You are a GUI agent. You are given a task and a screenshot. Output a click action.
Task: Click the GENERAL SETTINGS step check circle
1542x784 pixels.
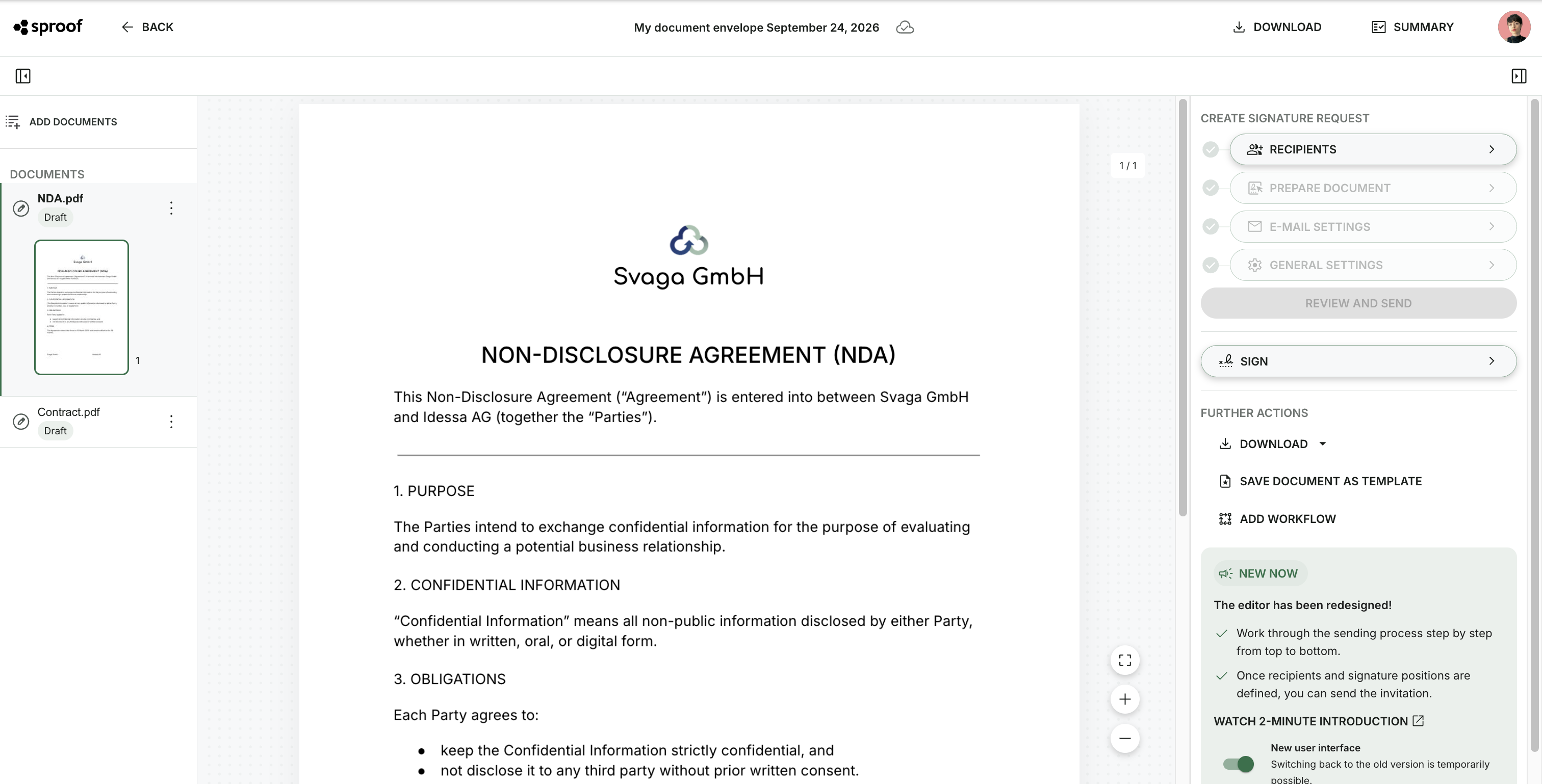point(1211,265)
